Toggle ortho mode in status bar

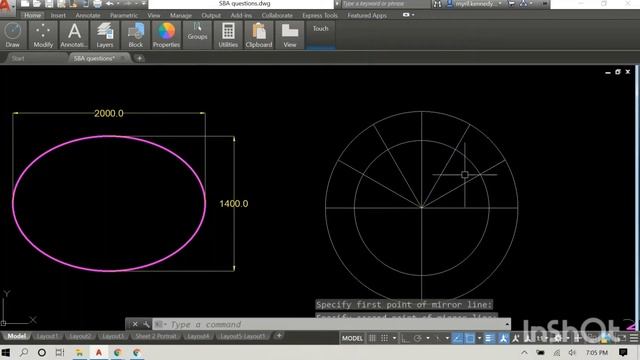click(405, 338)
